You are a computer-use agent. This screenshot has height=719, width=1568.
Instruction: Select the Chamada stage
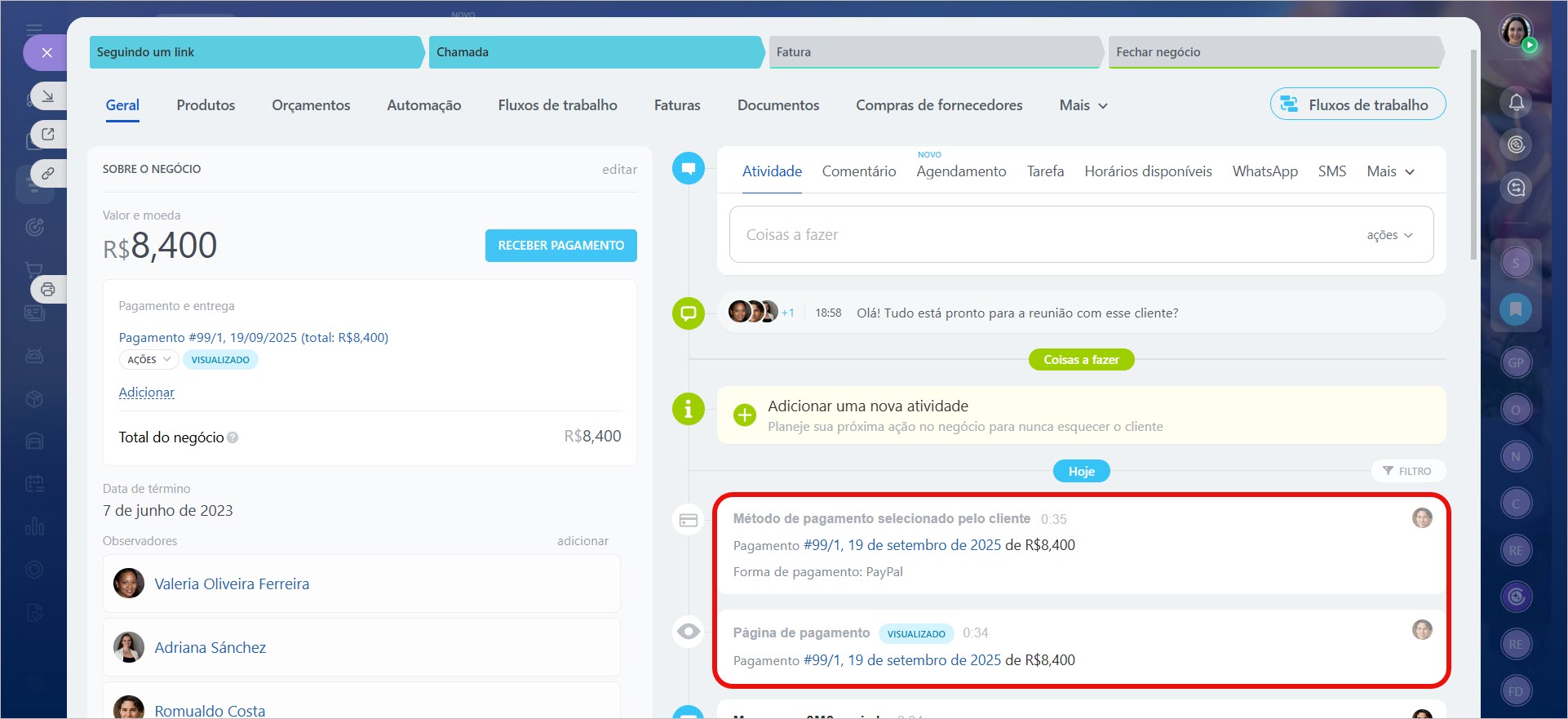596,52
